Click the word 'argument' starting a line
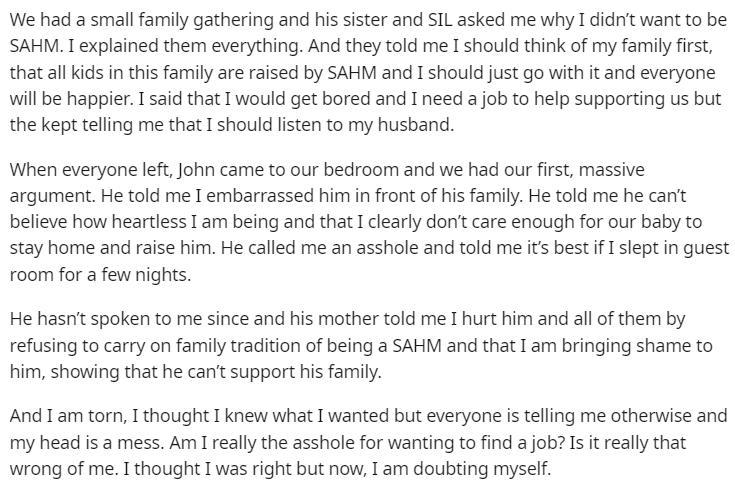Viewport: 735px width, 491px height. pyautogui.click(x=54, y=196)
